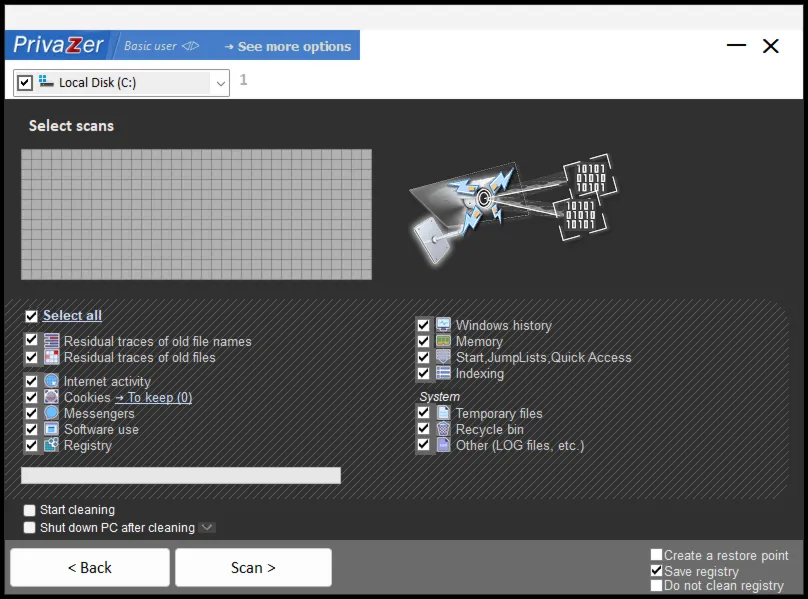Click the scan progress bar
This screenshot has height=599, width=808.
pos(181,475)
